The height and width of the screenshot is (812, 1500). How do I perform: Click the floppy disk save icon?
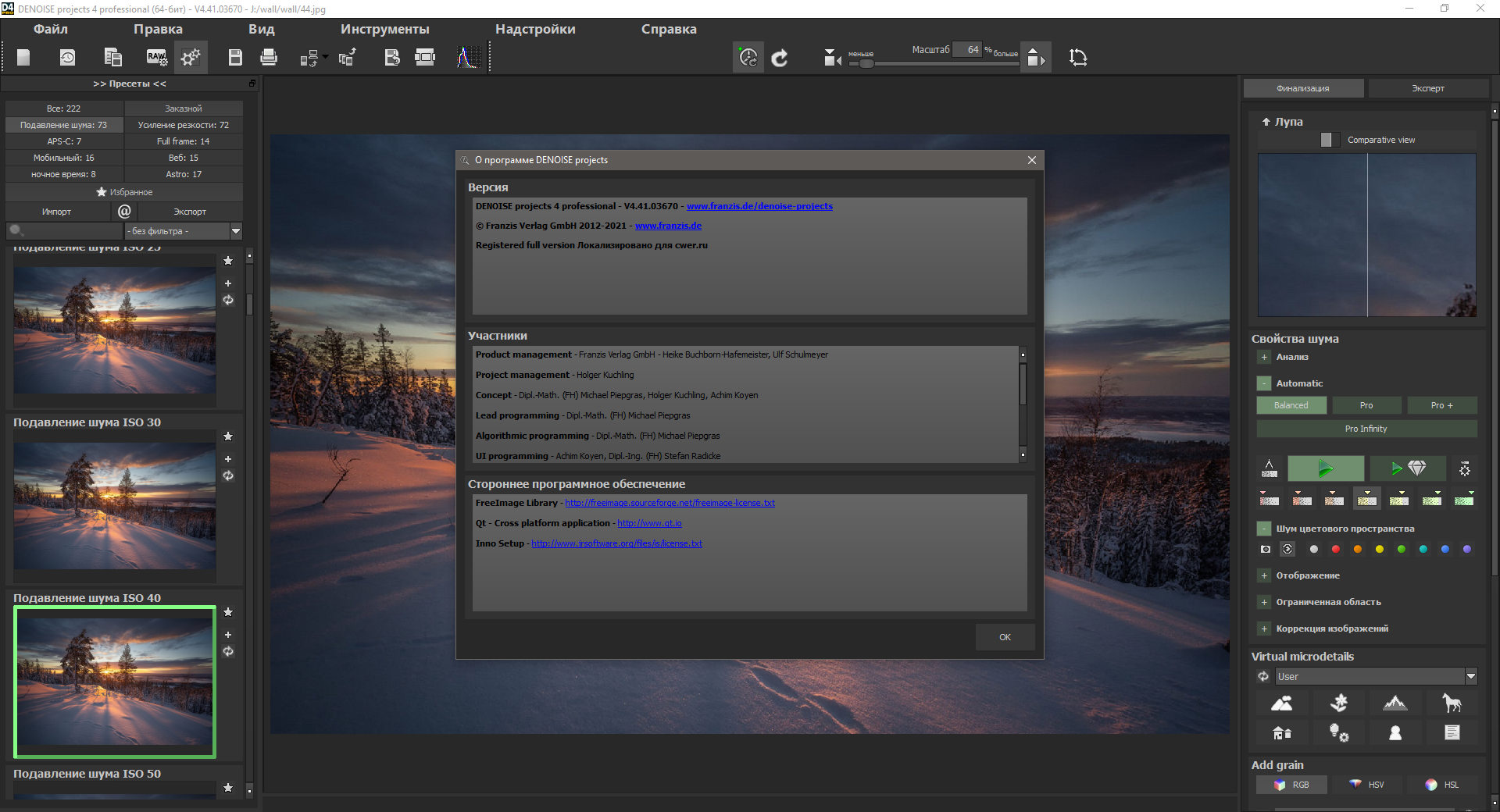[x=235, y=57]
